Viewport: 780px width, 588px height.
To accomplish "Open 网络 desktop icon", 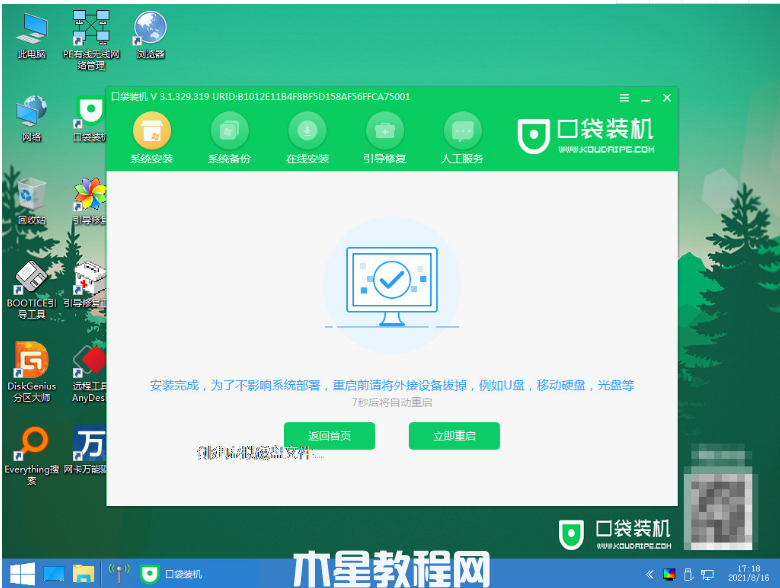I will click(32, 118).
